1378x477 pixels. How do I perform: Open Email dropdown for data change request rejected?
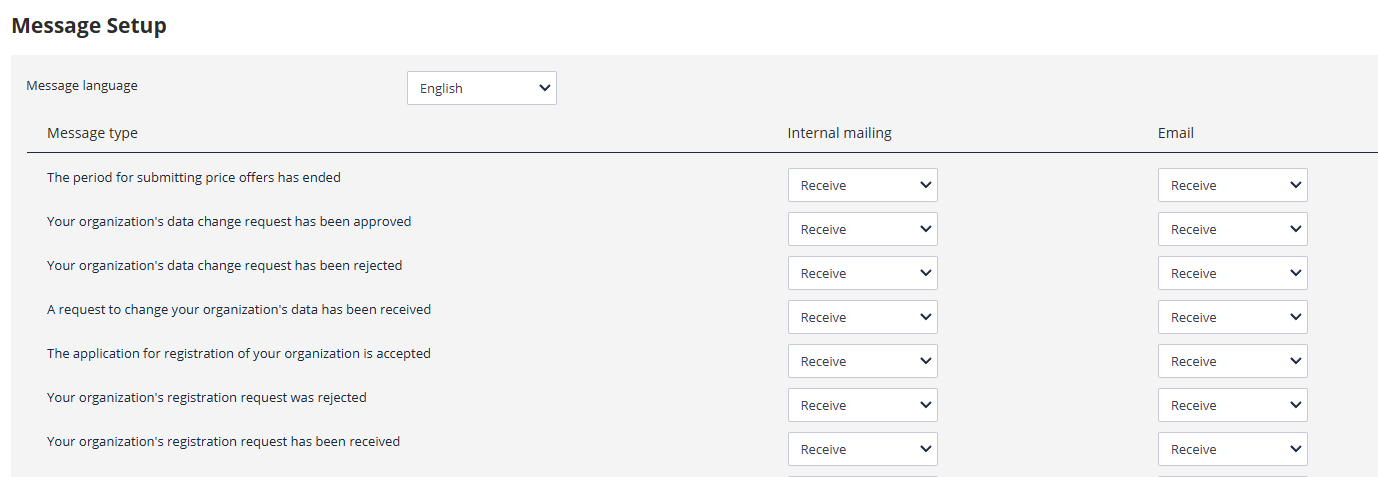[x=1233, y=273]
